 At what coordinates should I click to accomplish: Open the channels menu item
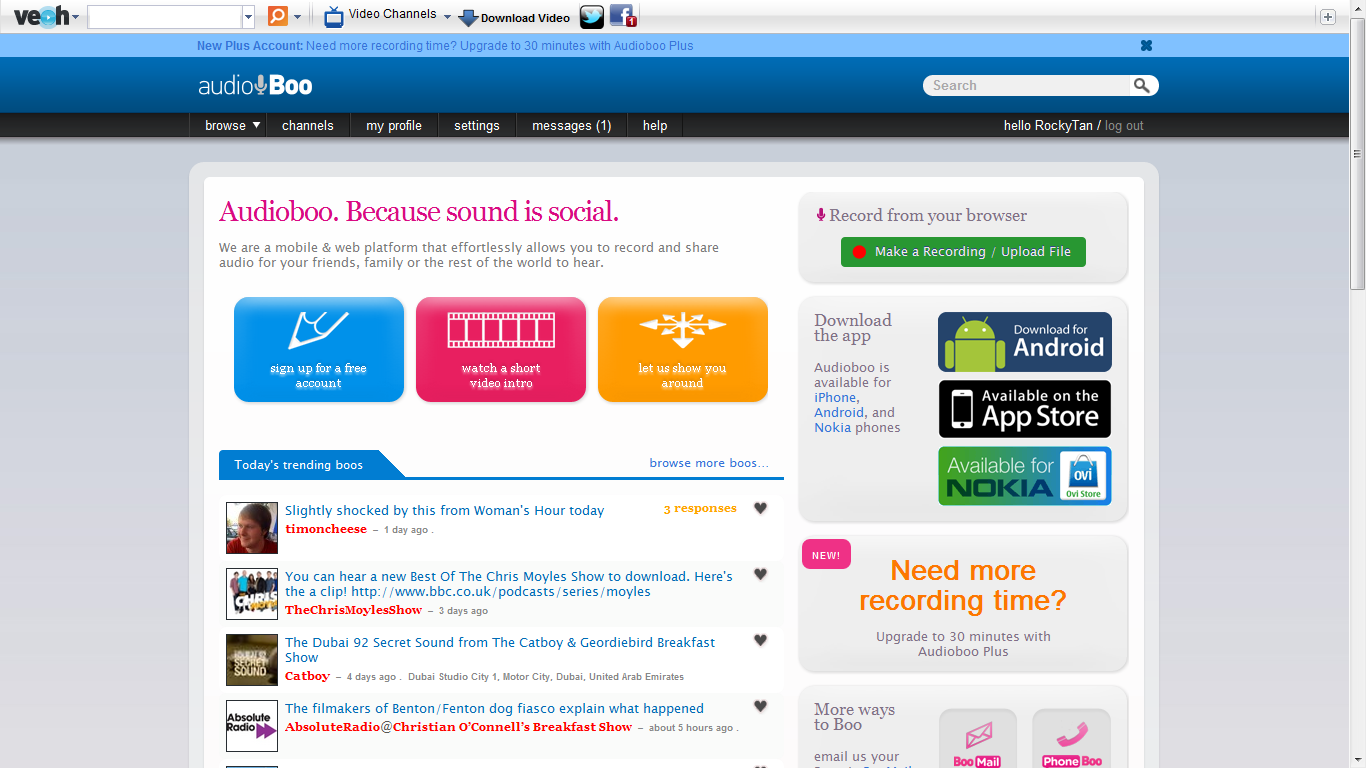(x=307, y=125)
